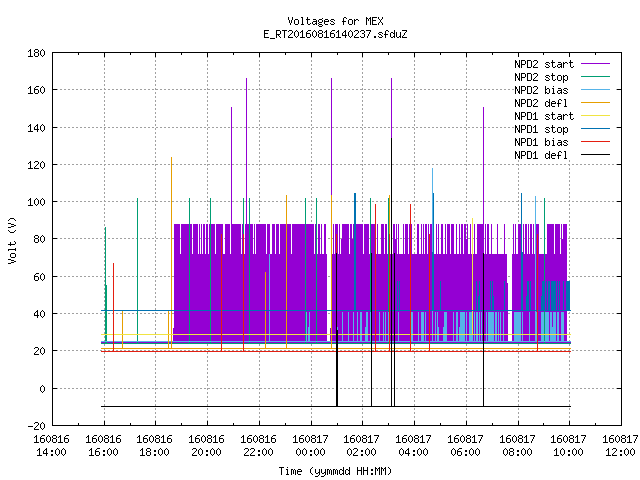Click the green line sample beside NPD2 stop
This screenshot has height=480, width=640.
click(x=595, y=77)
